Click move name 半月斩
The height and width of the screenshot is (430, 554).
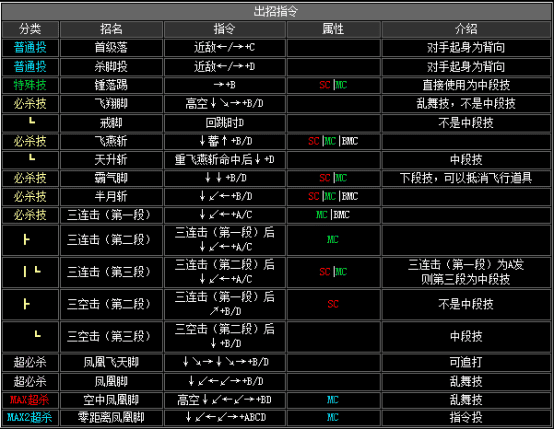click(x=111, y=196)
